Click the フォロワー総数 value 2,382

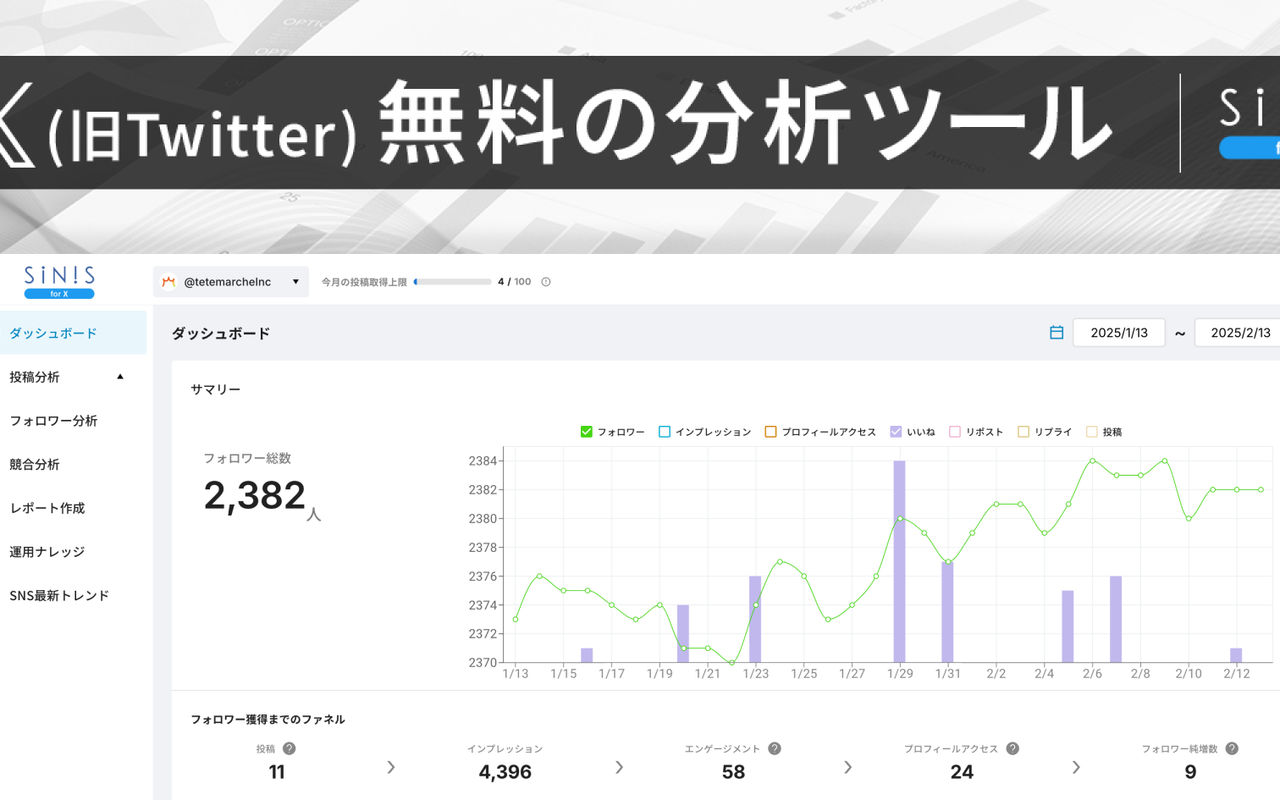click(x=255, y=495)
